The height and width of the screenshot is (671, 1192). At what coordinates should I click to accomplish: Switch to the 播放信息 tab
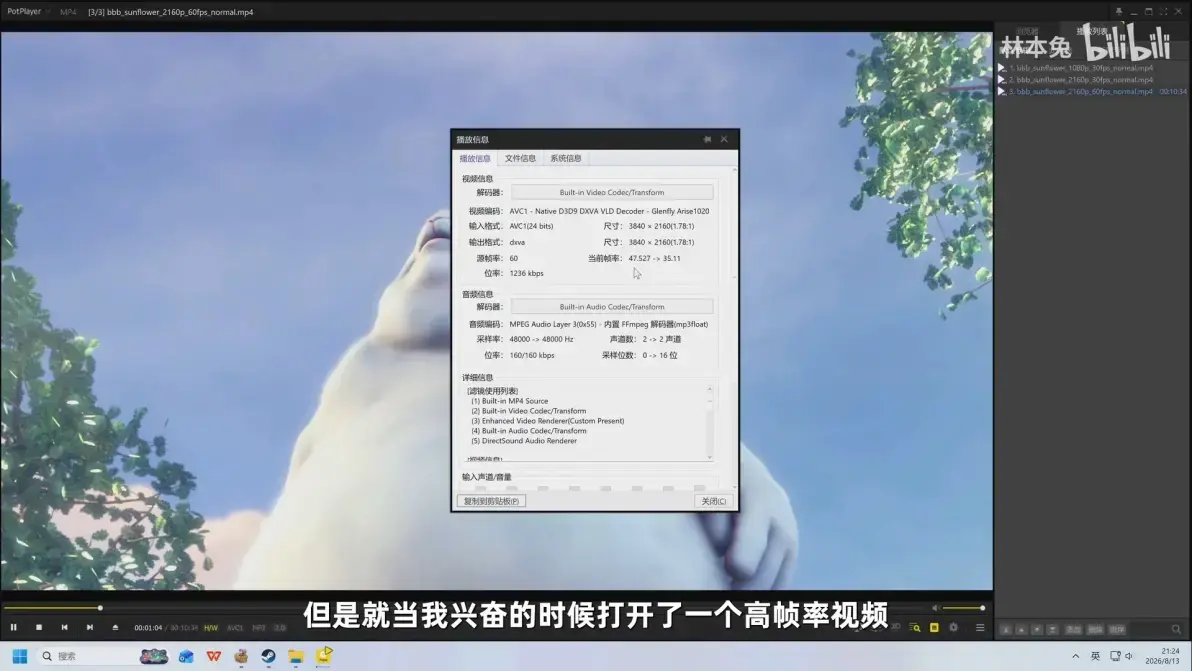(475, 158)
